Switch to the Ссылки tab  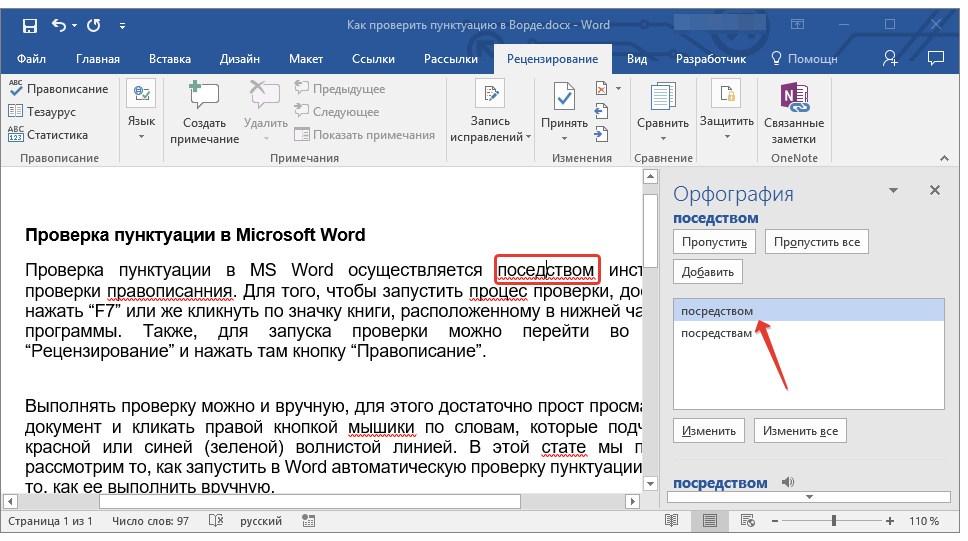tap(373, 59)
